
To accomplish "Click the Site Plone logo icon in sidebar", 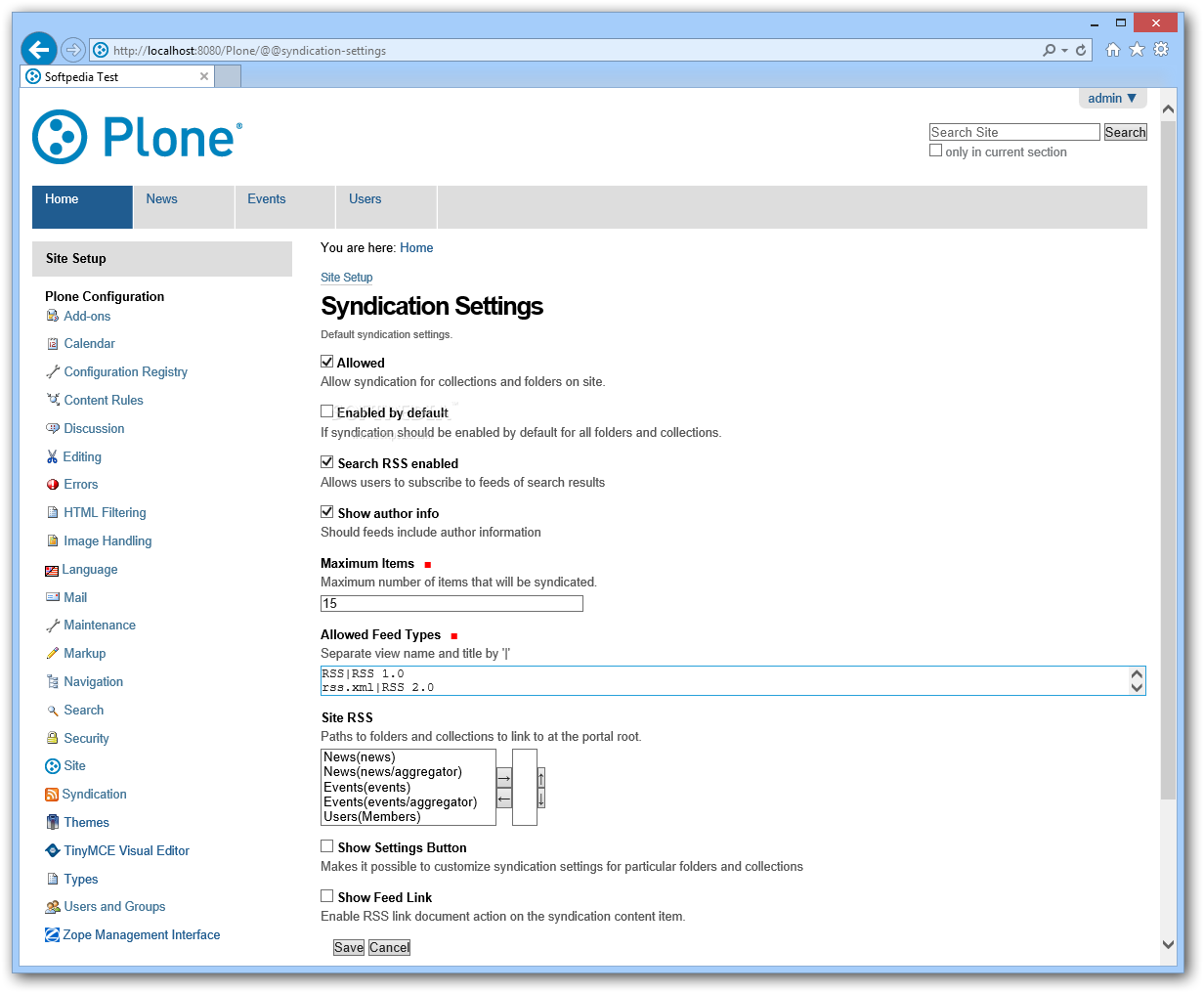I will 53,766.
